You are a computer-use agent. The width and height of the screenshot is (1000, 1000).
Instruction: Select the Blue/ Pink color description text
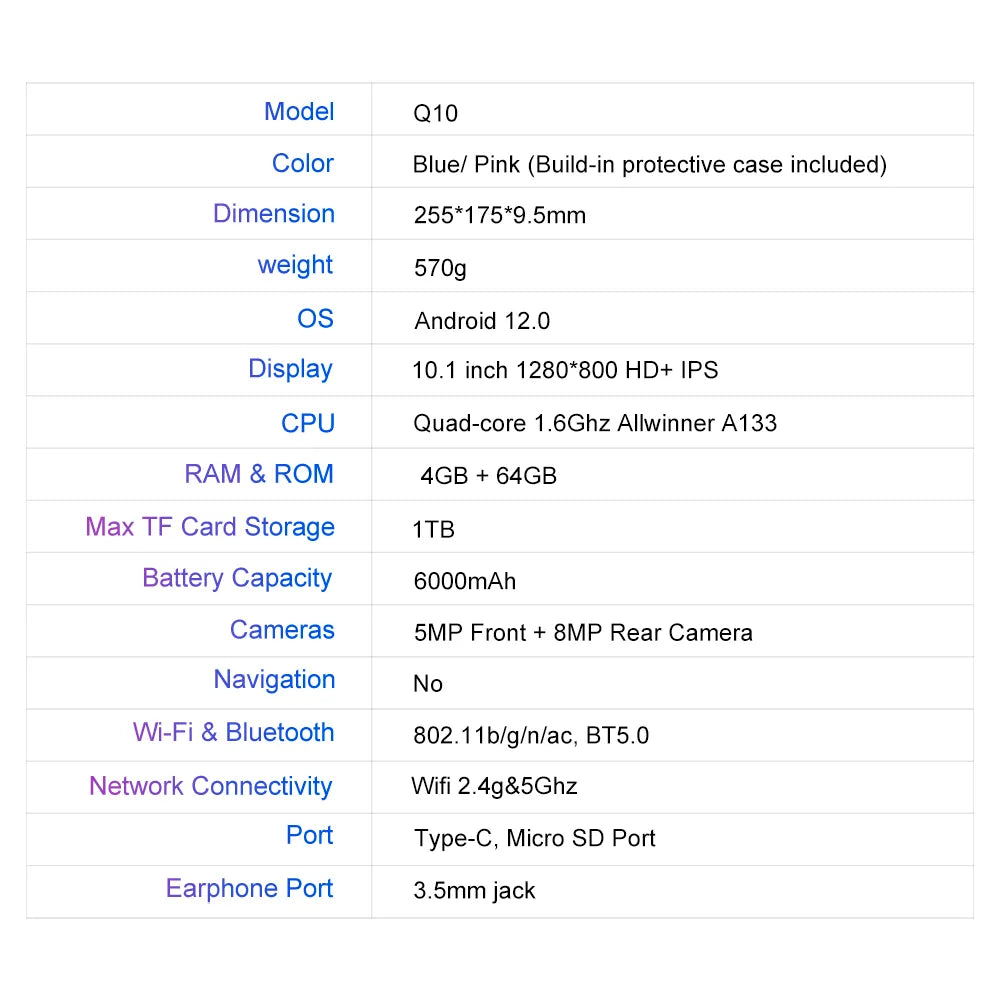[x=649, y=164]
